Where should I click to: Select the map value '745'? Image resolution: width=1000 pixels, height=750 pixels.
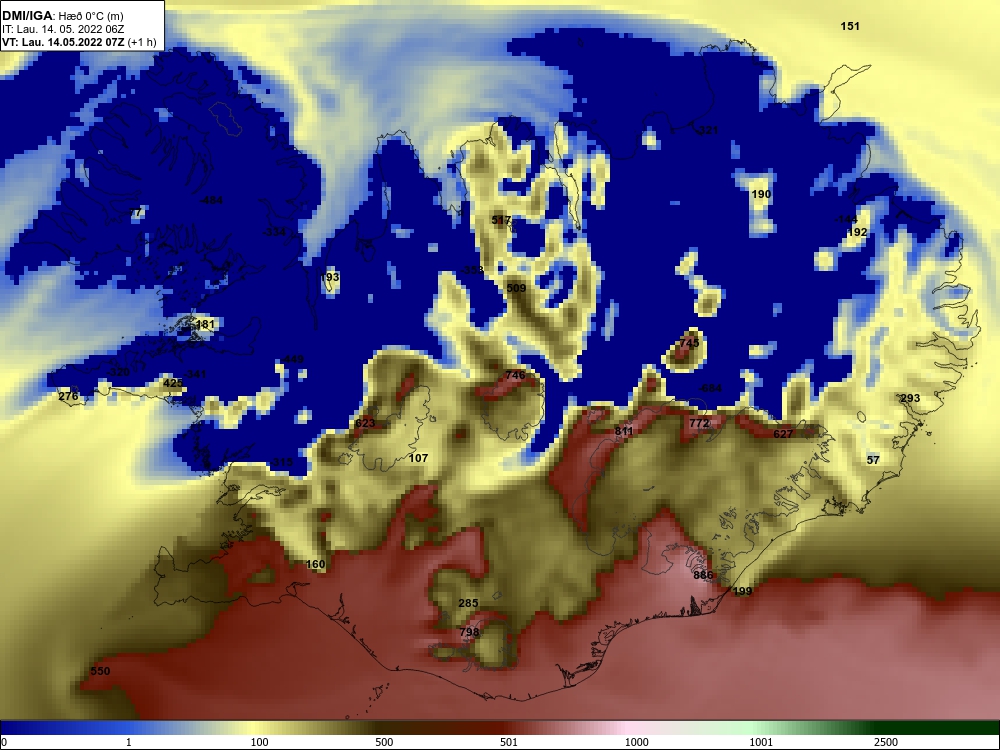(x=689, y=342)
